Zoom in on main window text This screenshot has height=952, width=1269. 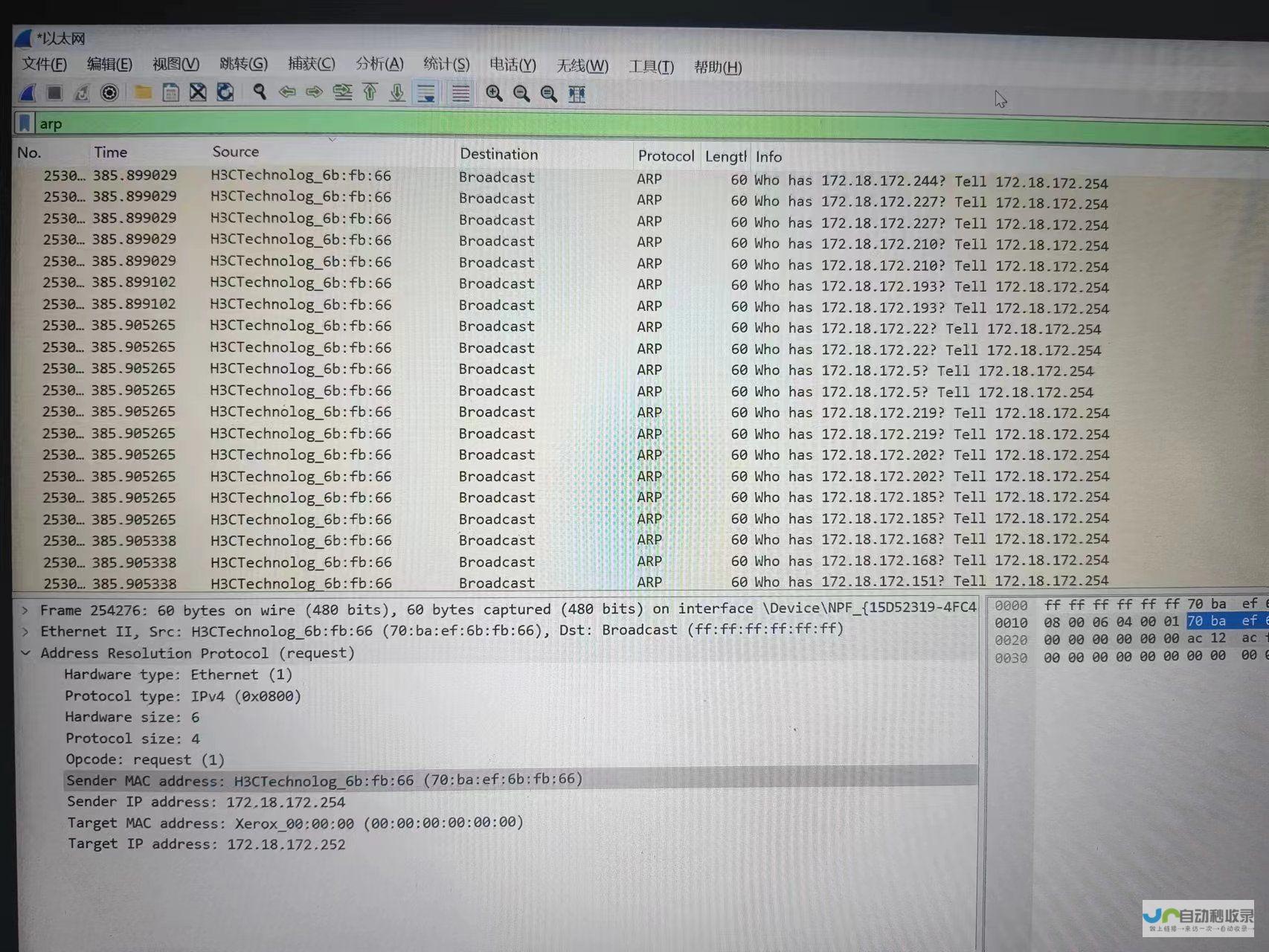[x=494, y=94]
